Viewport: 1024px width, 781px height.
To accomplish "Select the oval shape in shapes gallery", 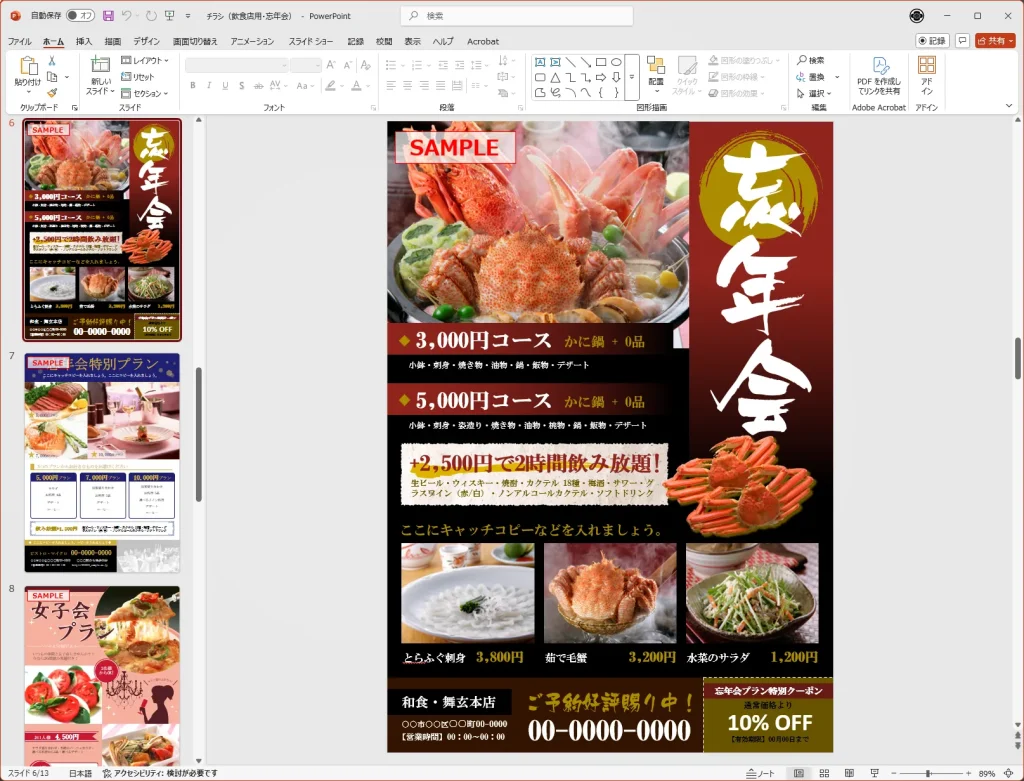I will pos(616,62).
